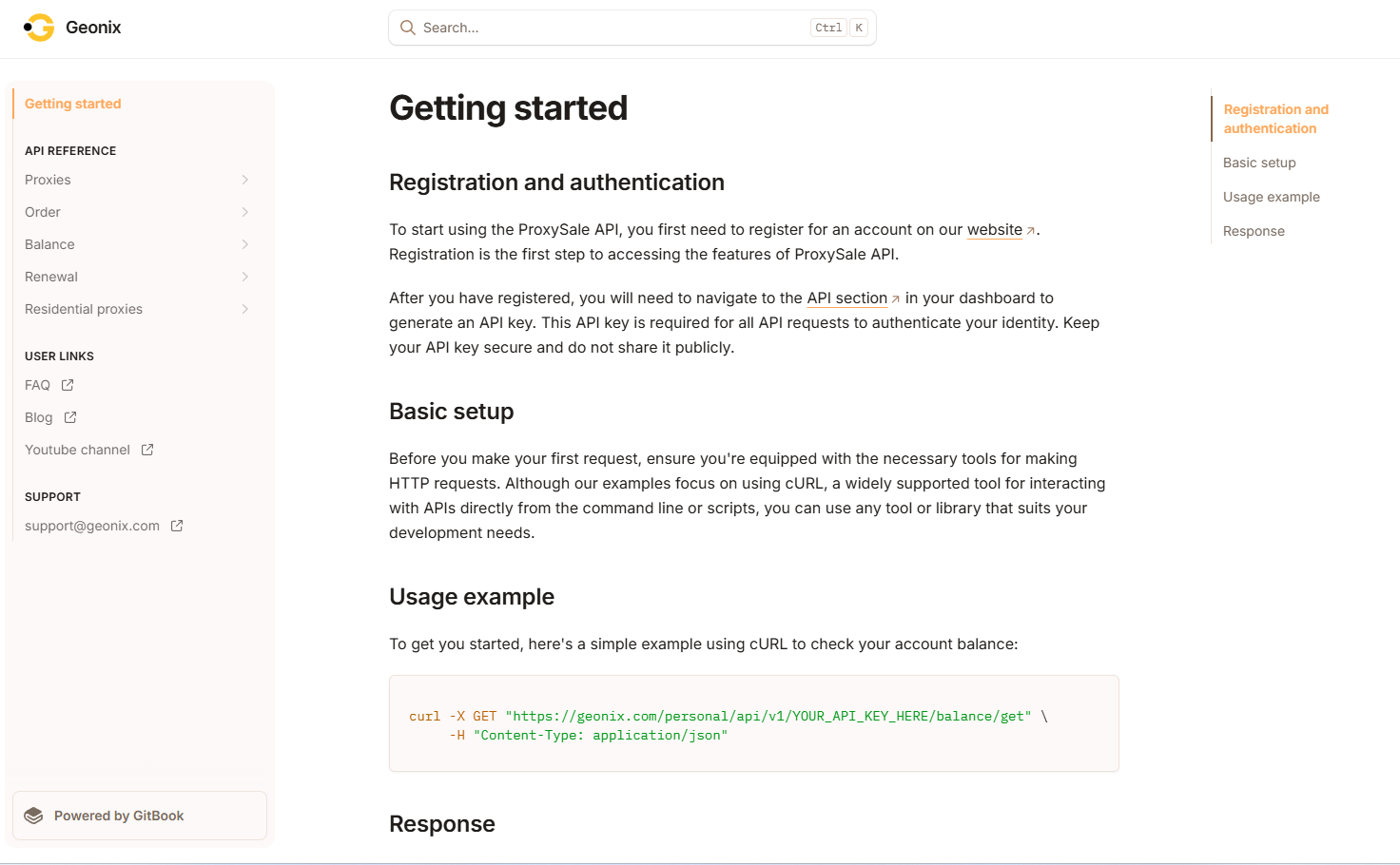Click the cURL balance code block

coord(753,724)
